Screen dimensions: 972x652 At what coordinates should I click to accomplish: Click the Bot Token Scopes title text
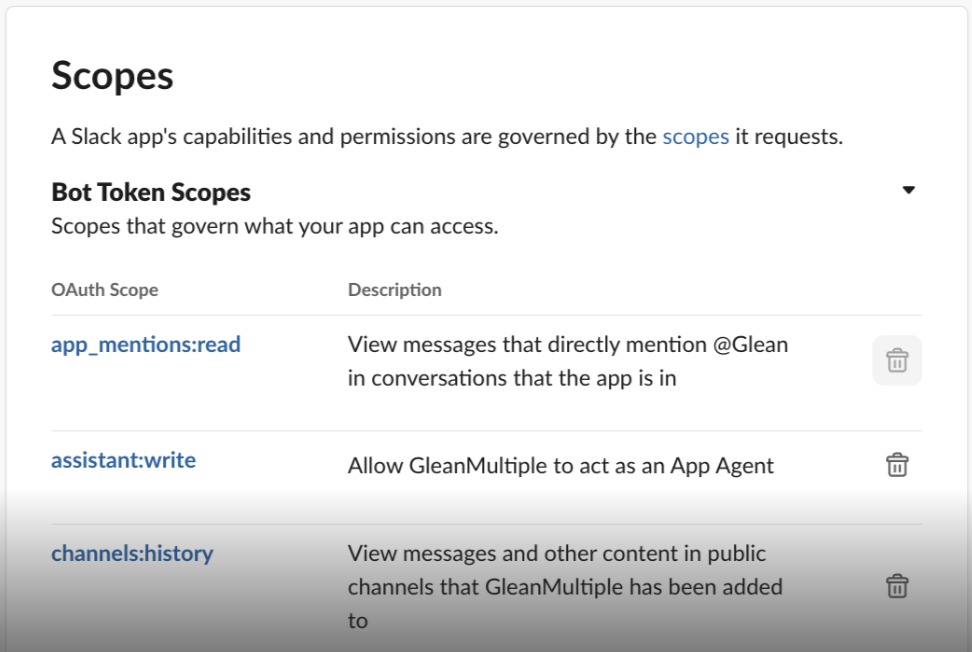tap(150, 192)
